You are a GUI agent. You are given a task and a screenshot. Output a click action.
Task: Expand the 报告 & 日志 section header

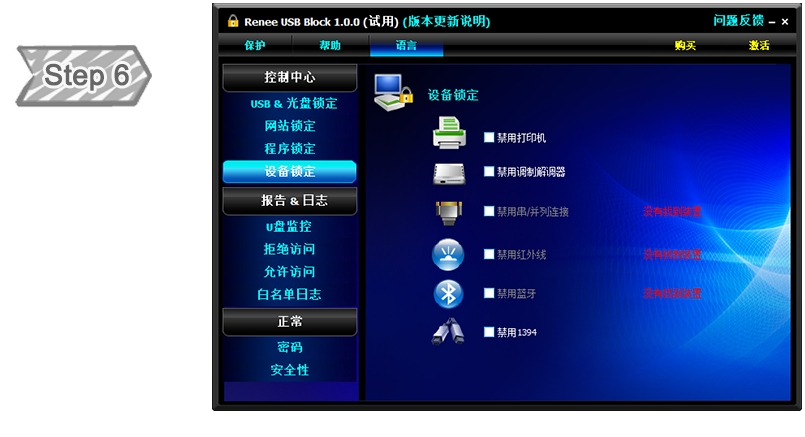click(x=290, y=201)
